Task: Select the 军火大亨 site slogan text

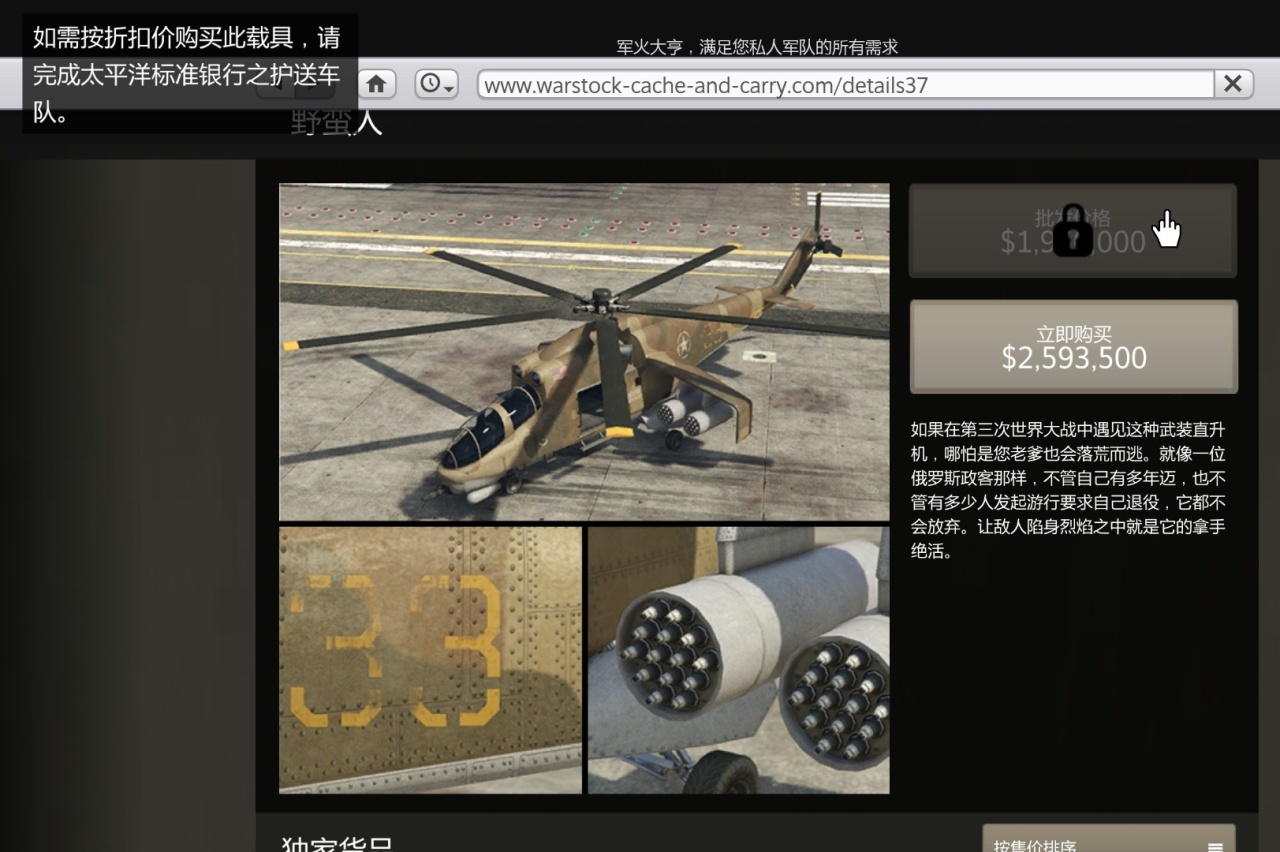Action: click(x=757, y=47)
